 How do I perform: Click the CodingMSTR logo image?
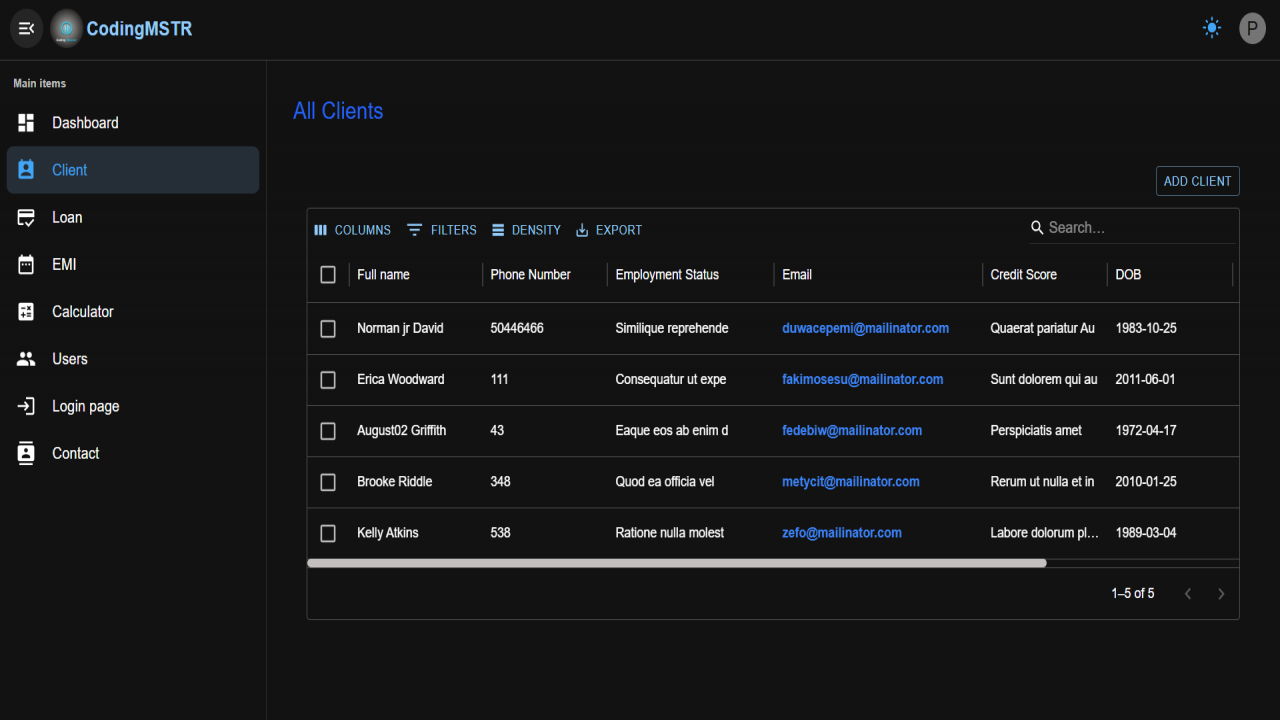(67, 28)
